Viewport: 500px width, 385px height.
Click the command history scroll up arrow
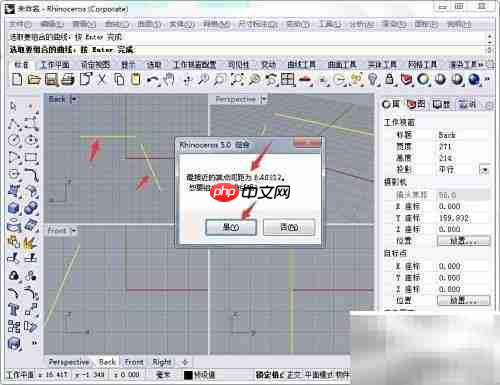pos(490,36)
